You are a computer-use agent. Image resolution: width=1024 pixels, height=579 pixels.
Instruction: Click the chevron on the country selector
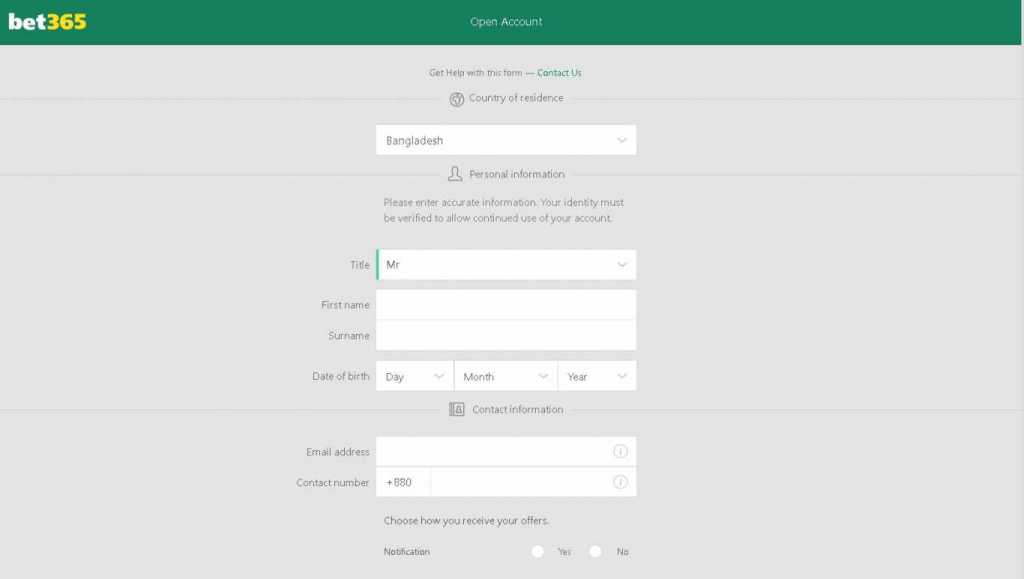coord(620,140)
